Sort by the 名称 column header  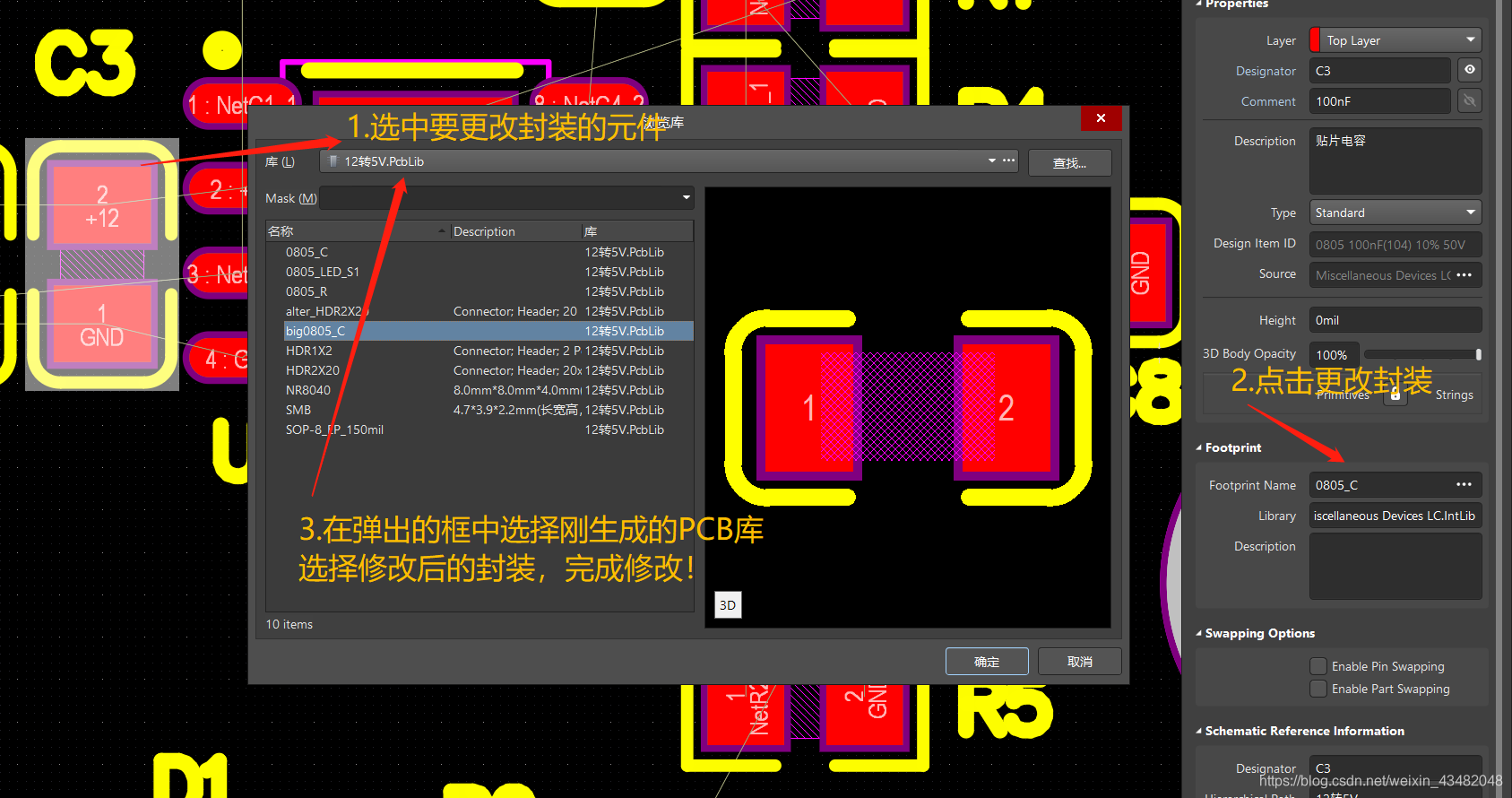tap(358, 231)
